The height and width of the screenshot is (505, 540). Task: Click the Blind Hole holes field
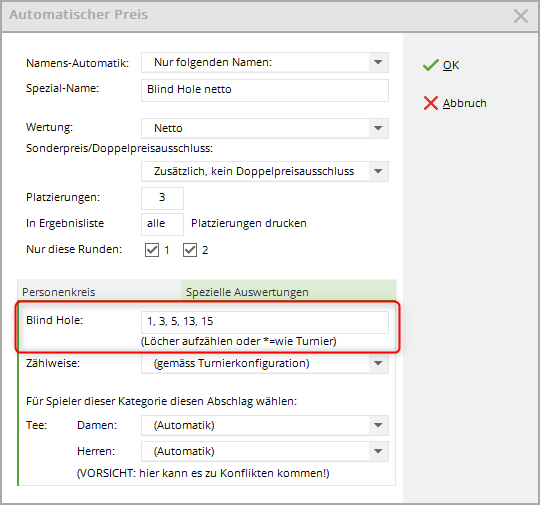[265, 322]
